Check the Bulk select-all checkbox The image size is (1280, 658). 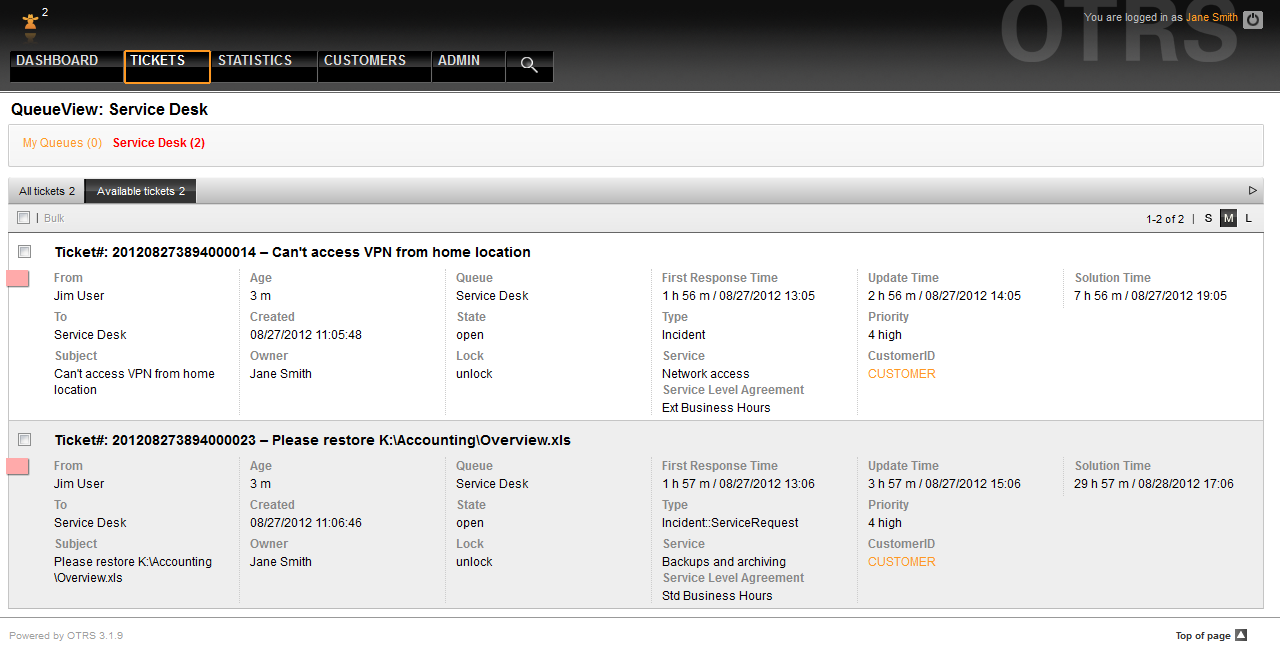tap(24, 218)
